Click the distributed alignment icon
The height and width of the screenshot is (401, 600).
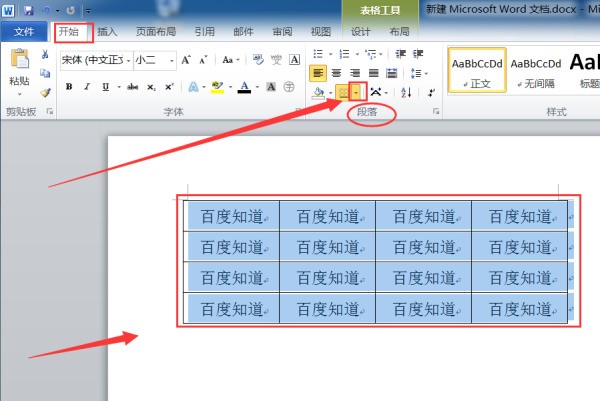(x=391, y=73)
